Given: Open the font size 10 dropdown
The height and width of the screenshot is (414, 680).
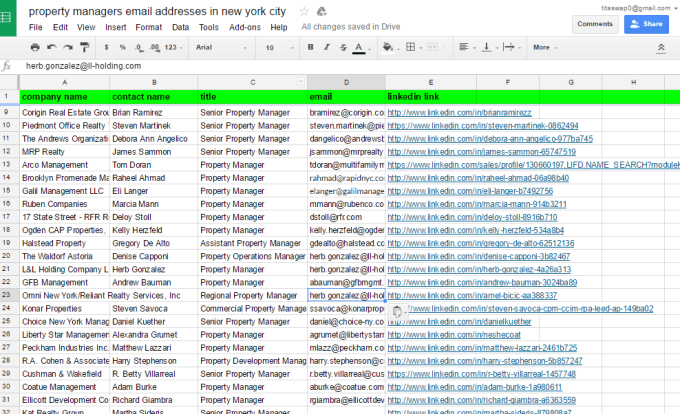Looking at the screenshot, I should [x=279, y=47].
